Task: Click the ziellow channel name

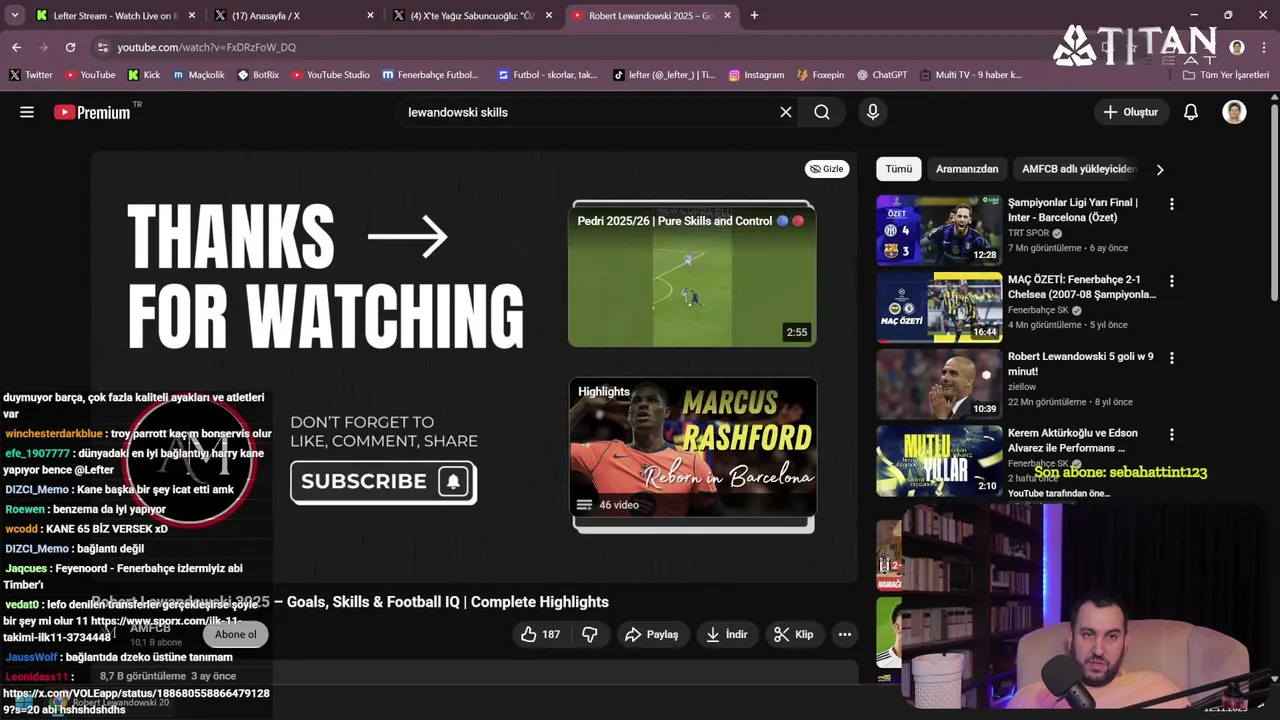Action: click(x=1022, y=387)
